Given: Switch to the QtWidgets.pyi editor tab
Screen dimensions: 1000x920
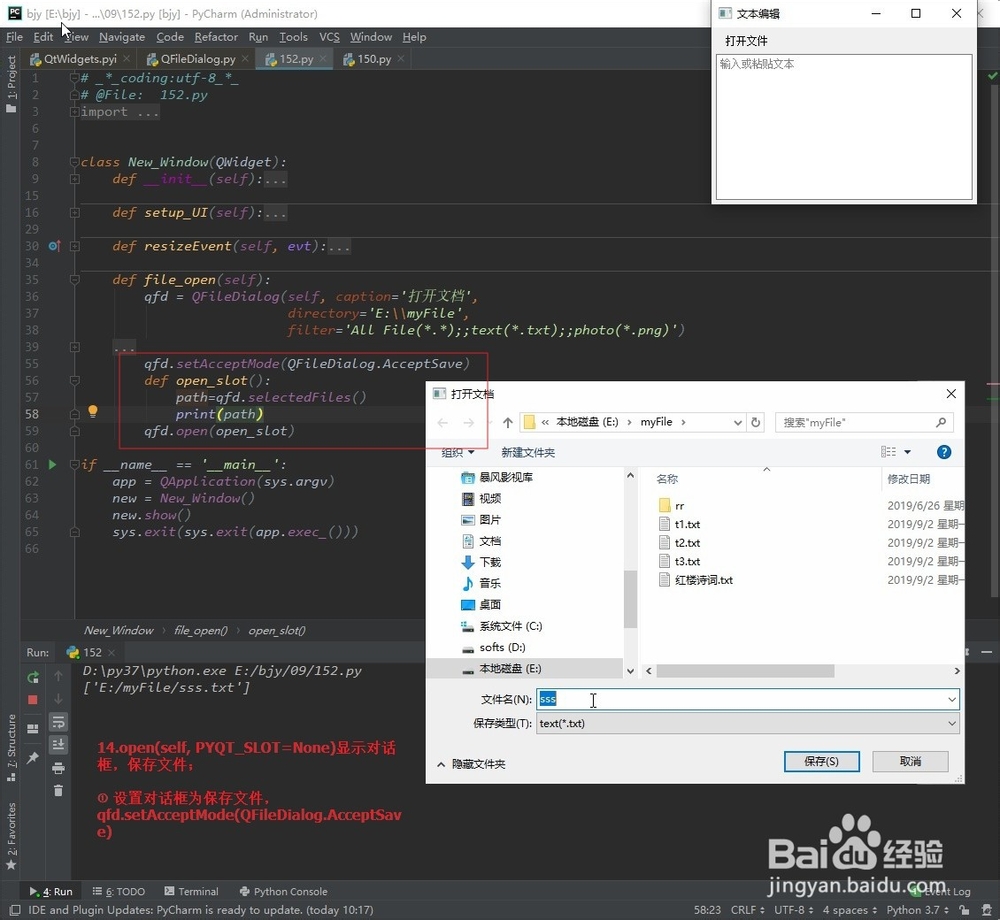Looking at the screenshot, I should point(80,59).
